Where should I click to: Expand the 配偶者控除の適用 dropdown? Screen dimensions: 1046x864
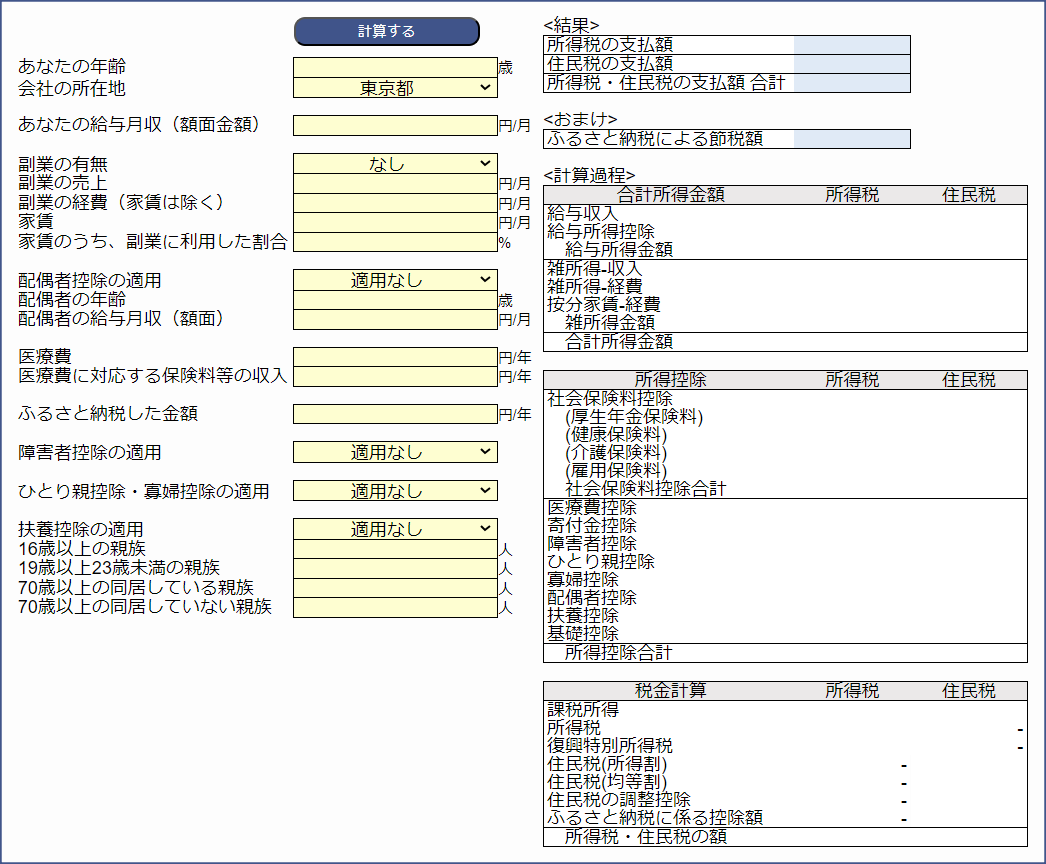[x=395, y=280]
